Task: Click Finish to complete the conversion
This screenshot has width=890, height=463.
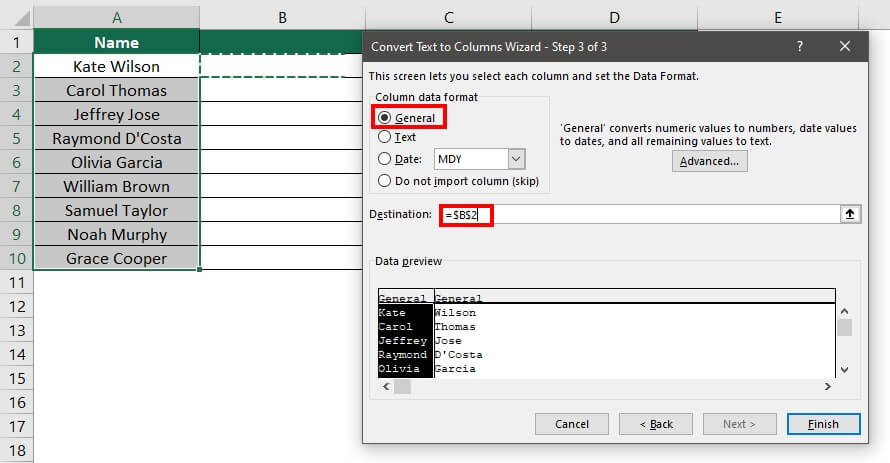Action: [x=823, y=424]
